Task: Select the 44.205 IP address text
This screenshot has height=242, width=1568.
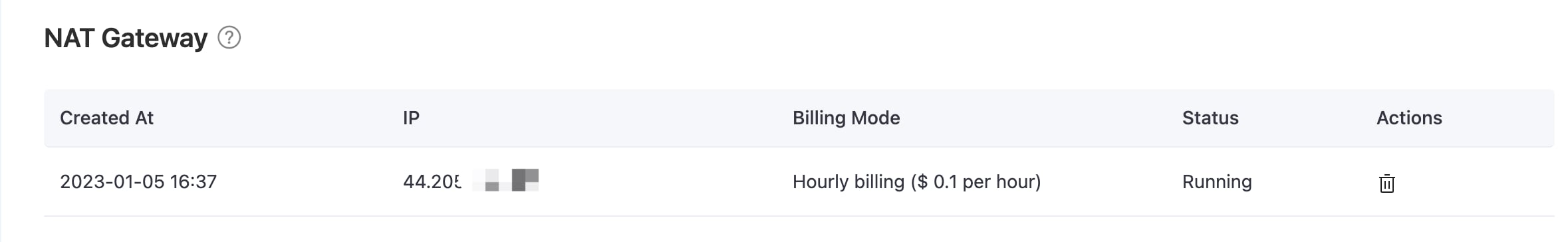Action: [x=432, y=181]
